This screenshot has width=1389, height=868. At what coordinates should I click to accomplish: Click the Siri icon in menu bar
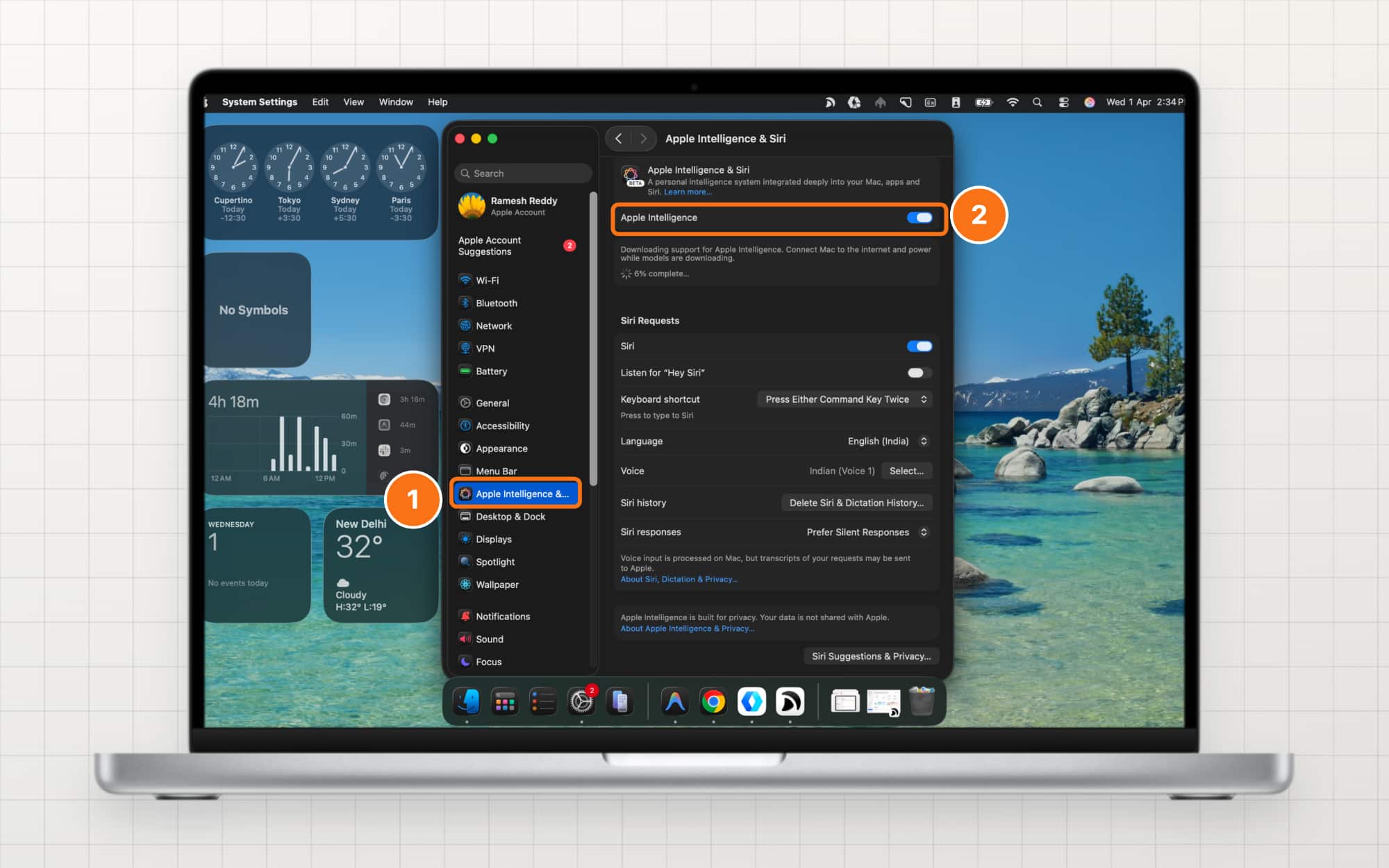[x=1090, y=102]
